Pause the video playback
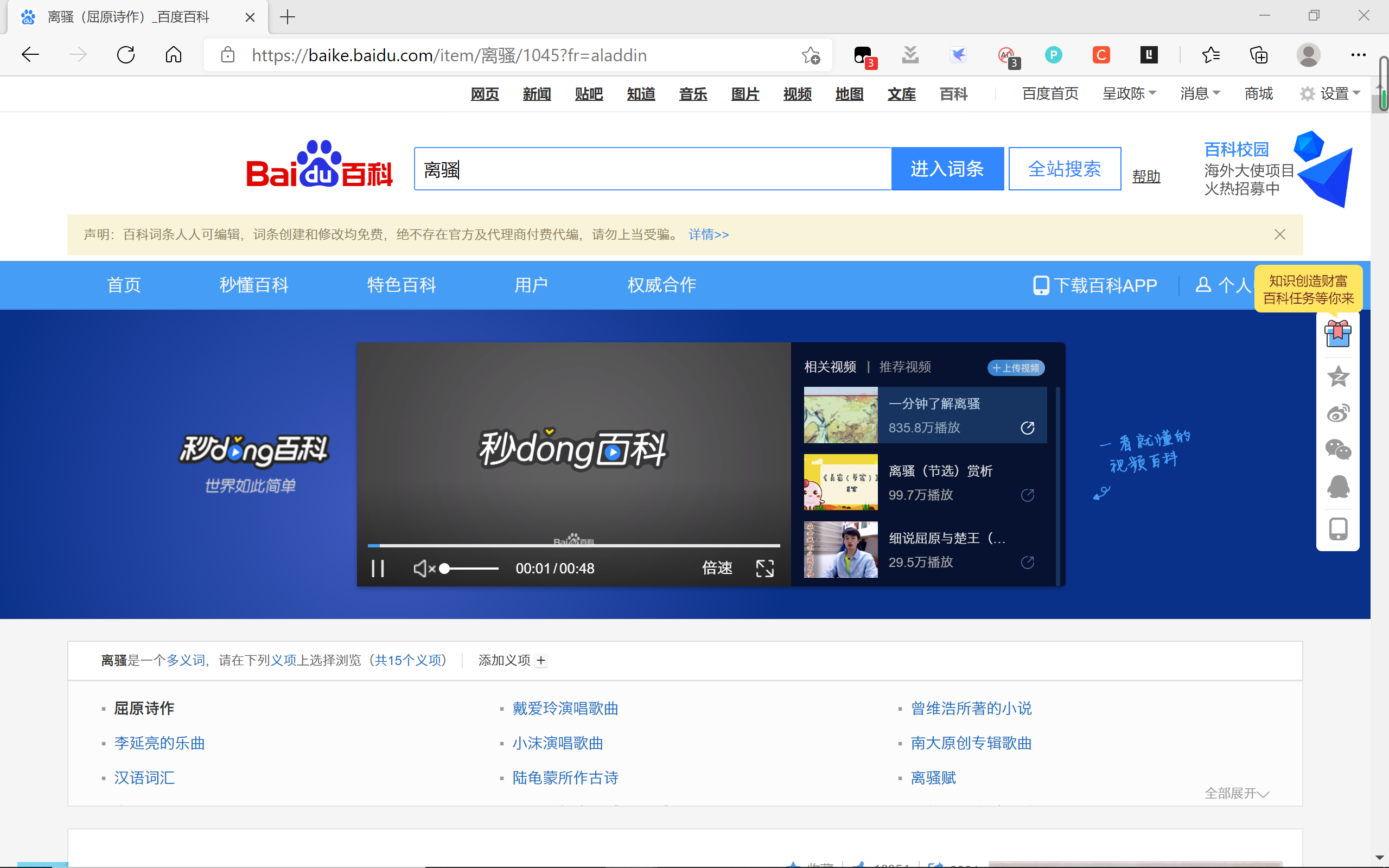Viewport: 1389px width, 868px height. 378,568
